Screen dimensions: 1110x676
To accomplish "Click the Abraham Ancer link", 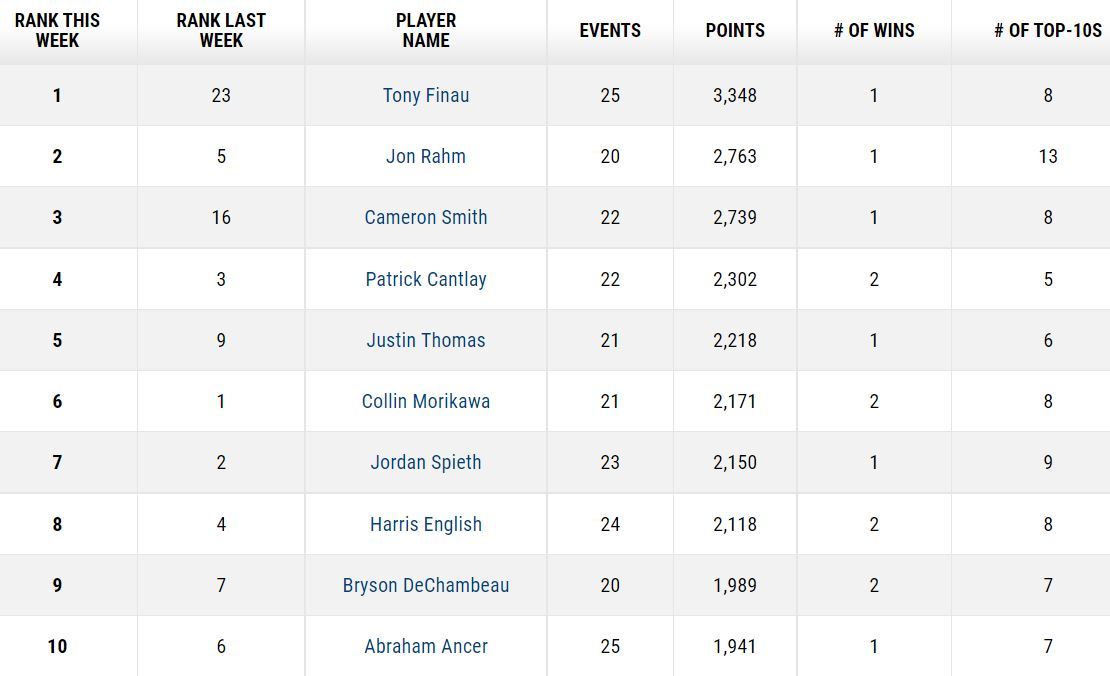I will tap(426, 647).
